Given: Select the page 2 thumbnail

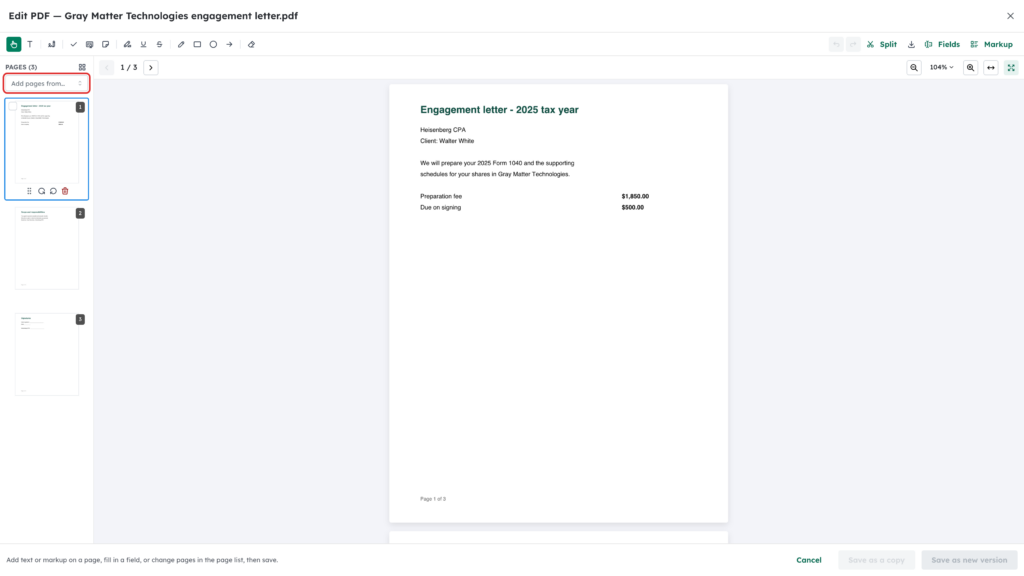Looking at the screenshot, I should pos(46,248).
